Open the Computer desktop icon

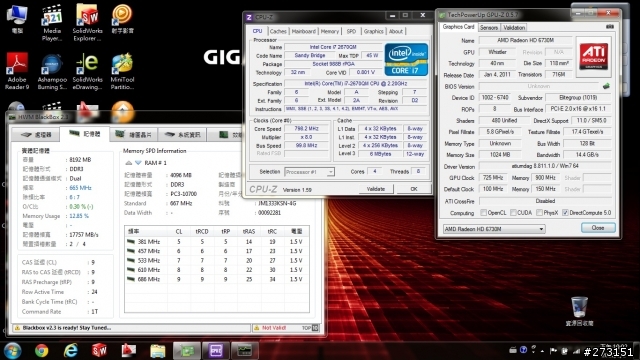coord(17,18)
